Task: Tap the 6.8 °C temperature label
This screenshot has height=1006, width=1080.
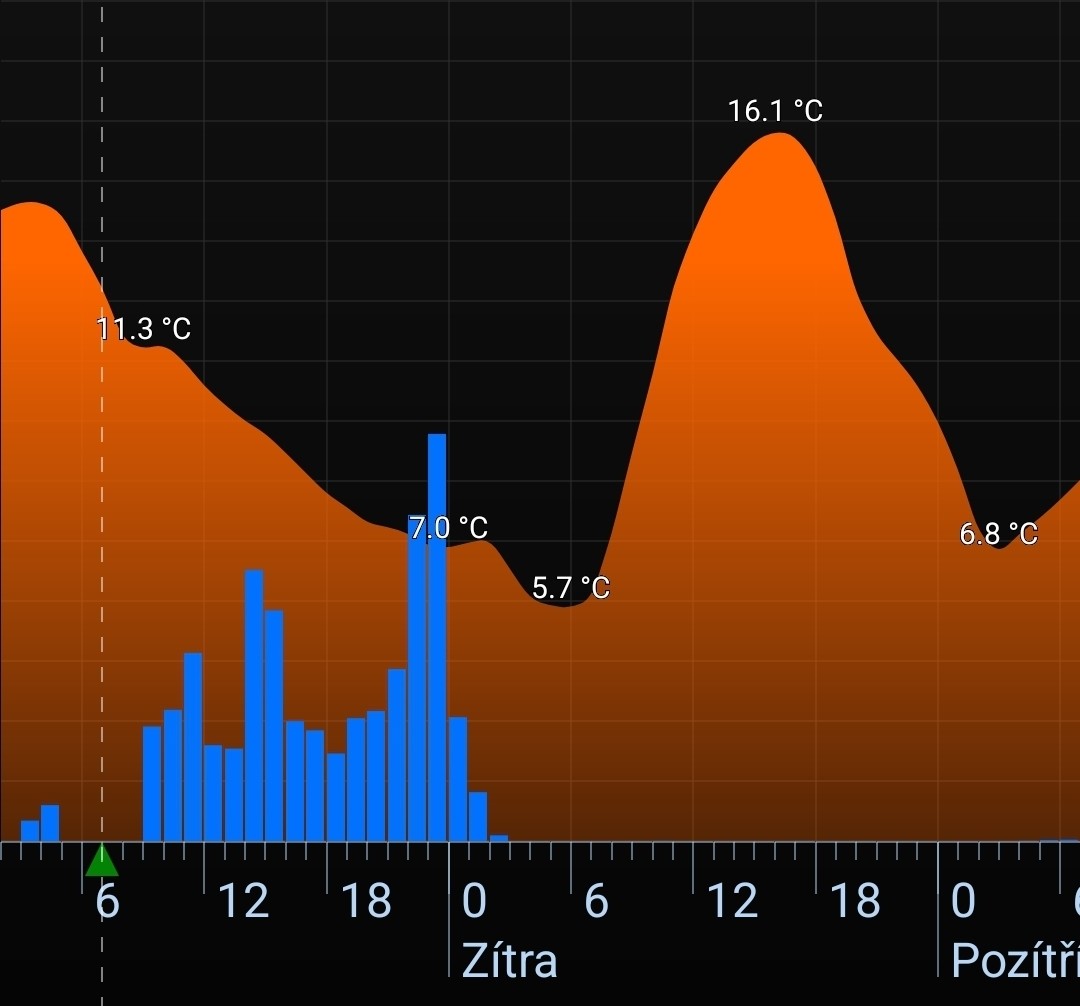Action: (998, 534)
